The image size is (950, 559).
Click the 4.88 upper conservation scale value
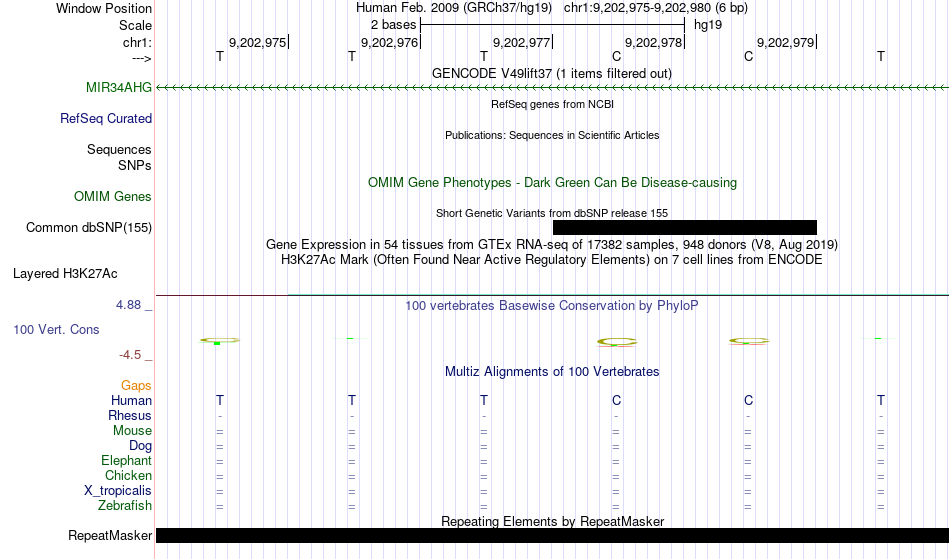point(128,305)
